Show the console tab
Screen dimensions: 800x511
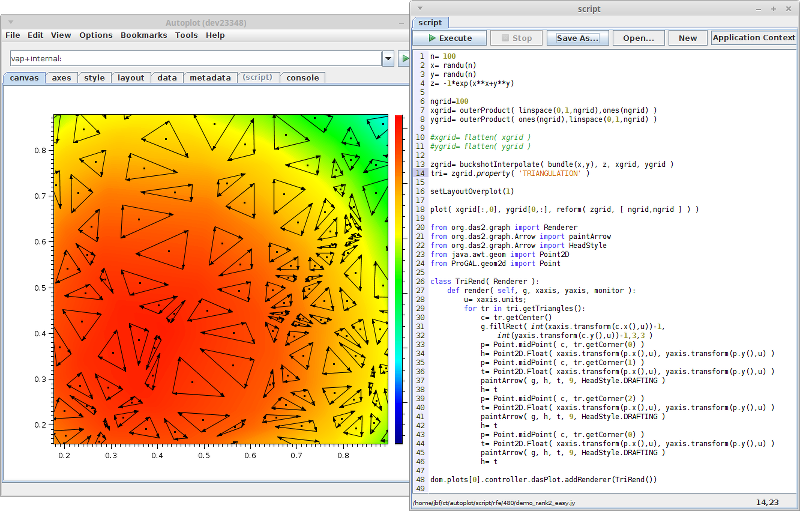point(303,77)
